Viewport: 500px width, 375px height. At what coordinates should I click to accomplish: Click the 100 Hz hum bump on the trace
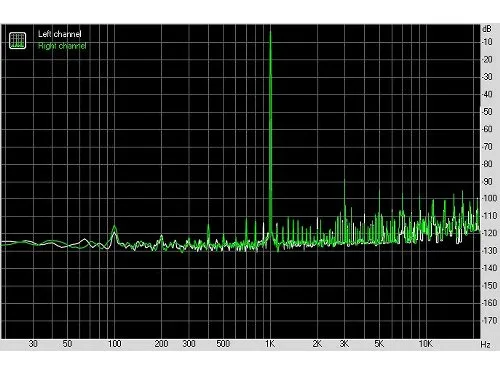pyautogui.click(x=114, y=227)
